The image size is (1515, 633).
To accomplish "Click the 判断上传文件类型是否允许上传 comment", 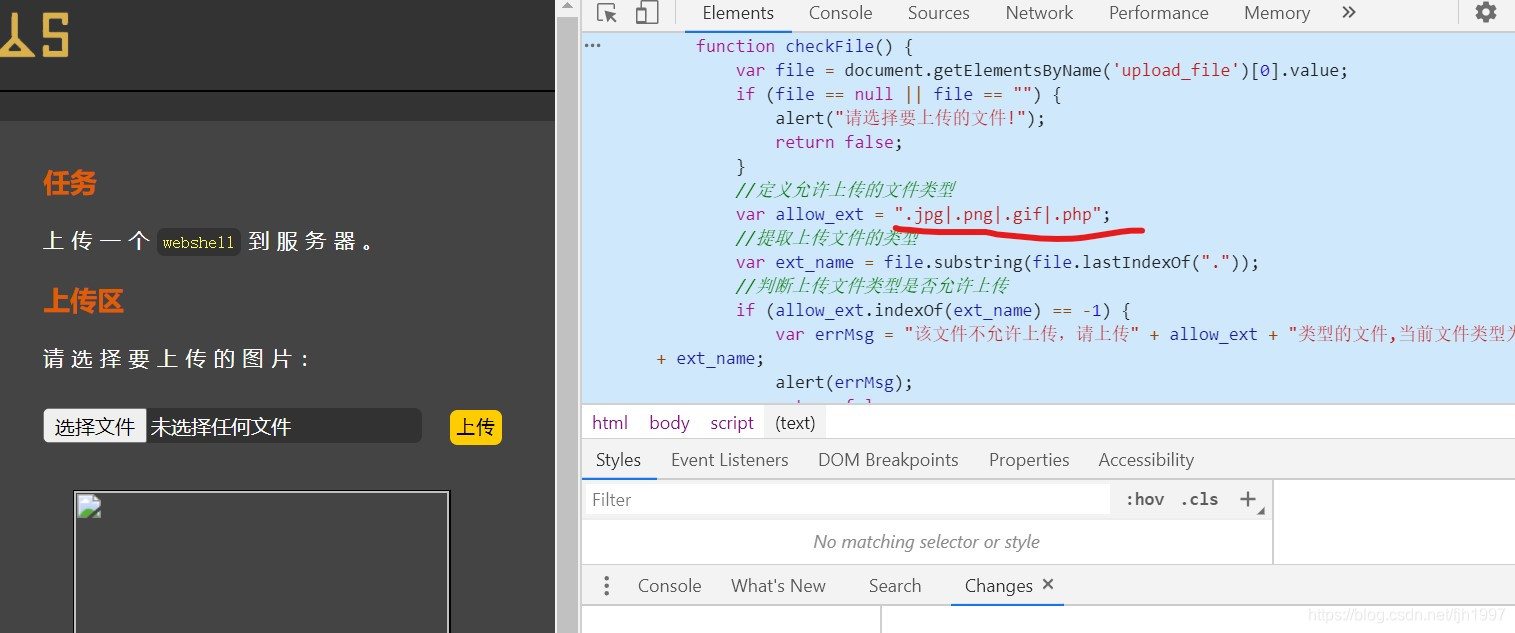I will [872, 286].
